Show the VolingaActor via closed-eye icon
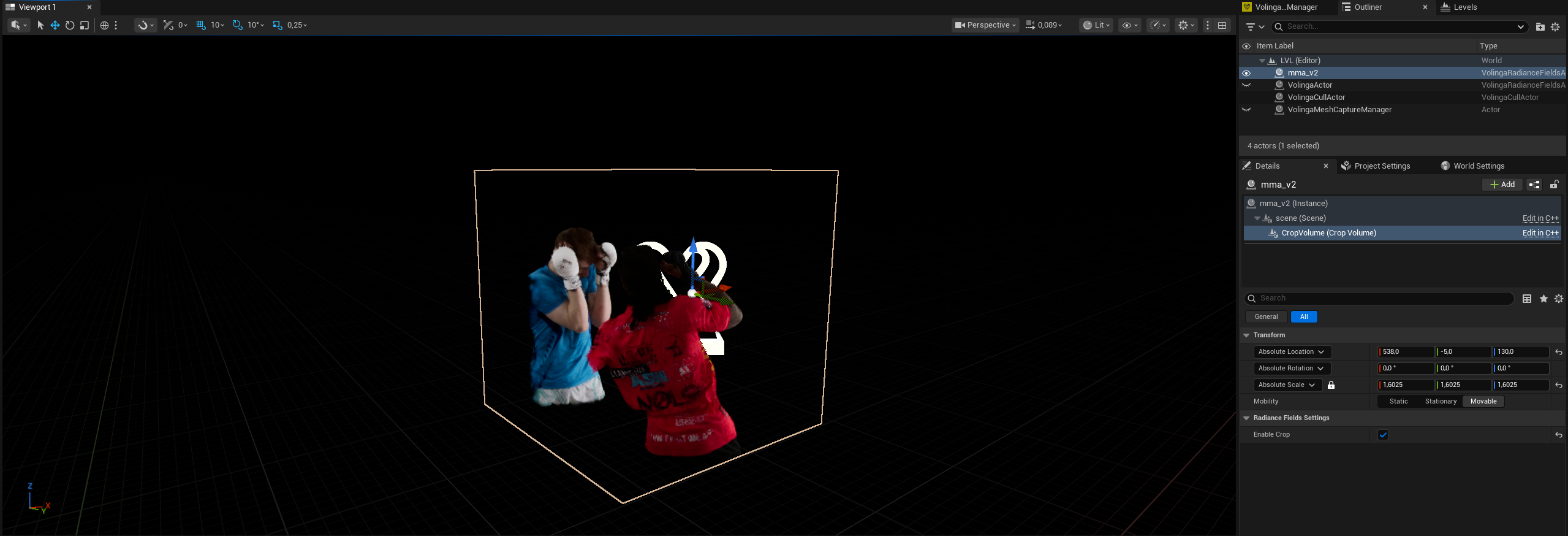 (1246, 85)
